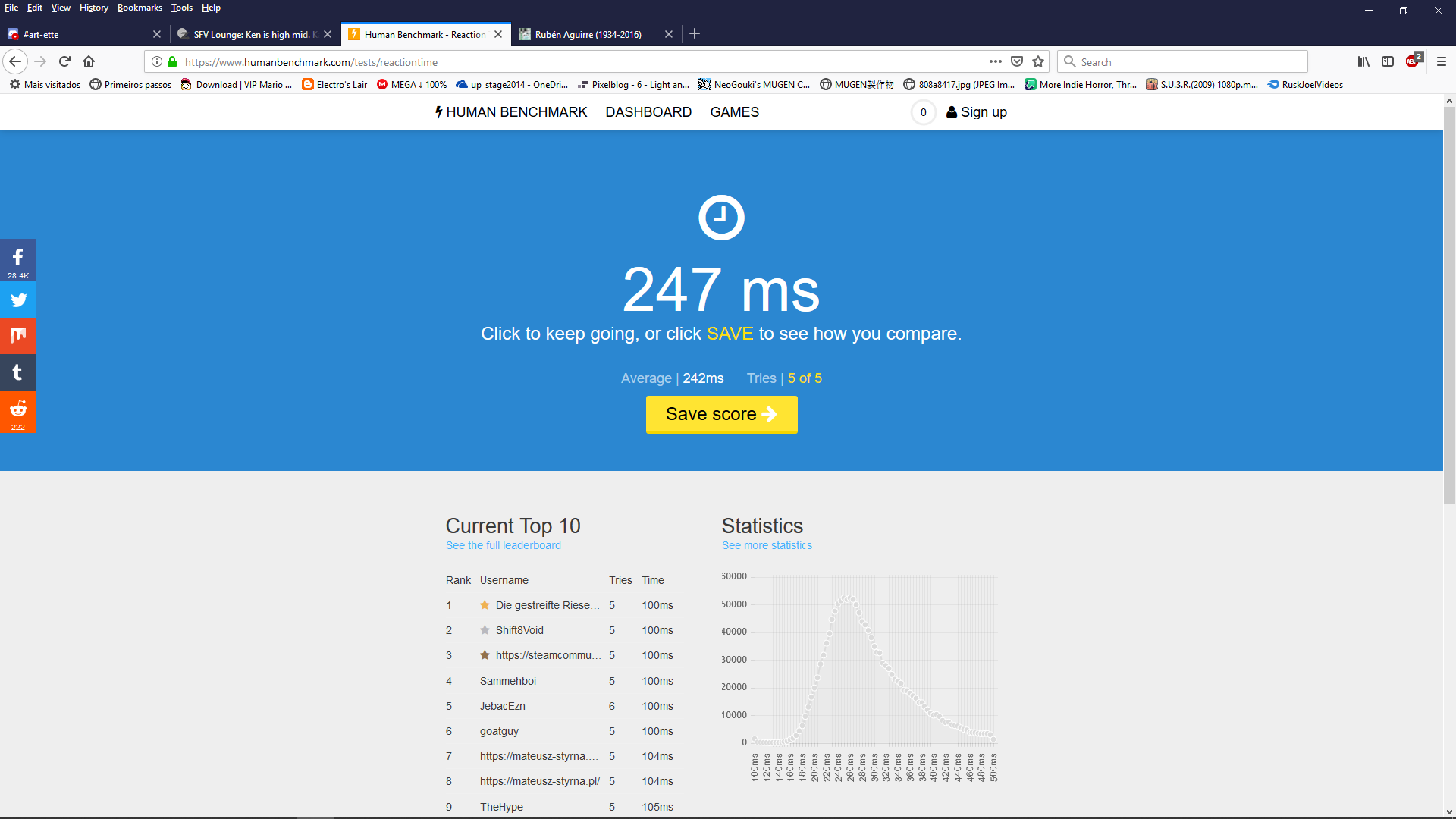Screen dimensions: 1456x819
Task: Share on Twitter via sidebar icon
Action: [18, 300]
